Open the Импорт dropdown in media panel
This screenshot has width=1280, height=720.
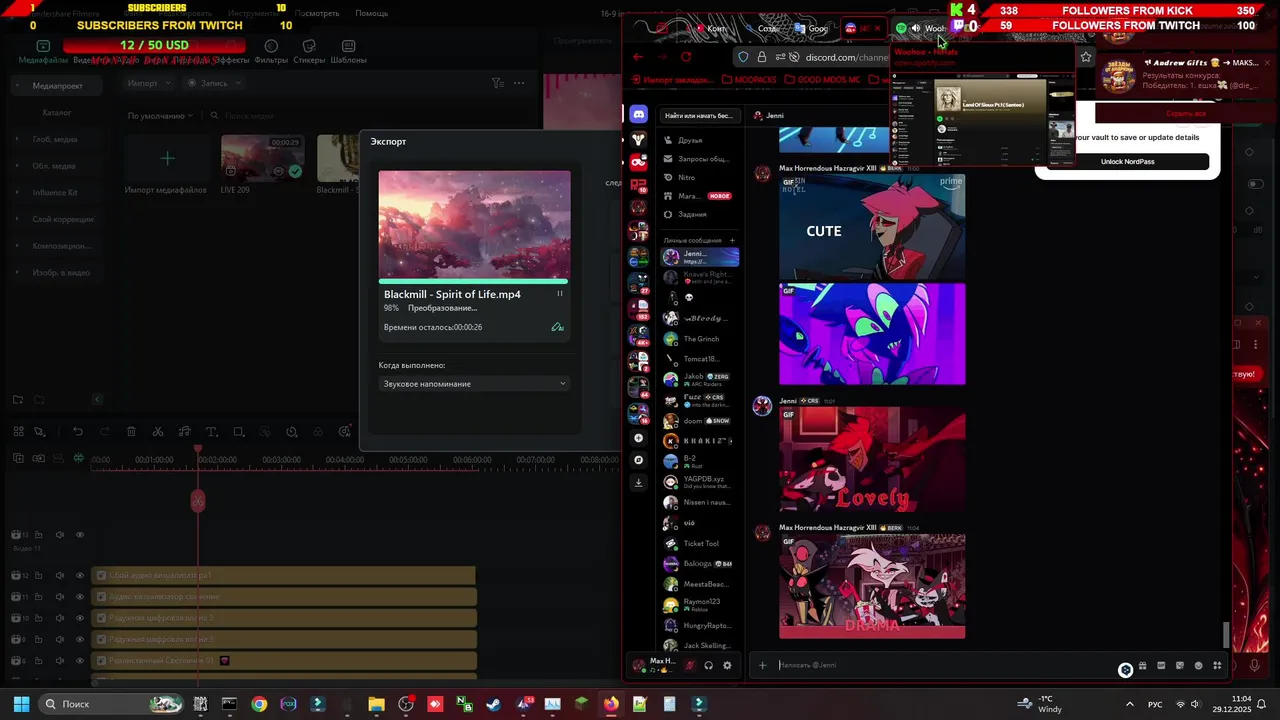point(150,83)
